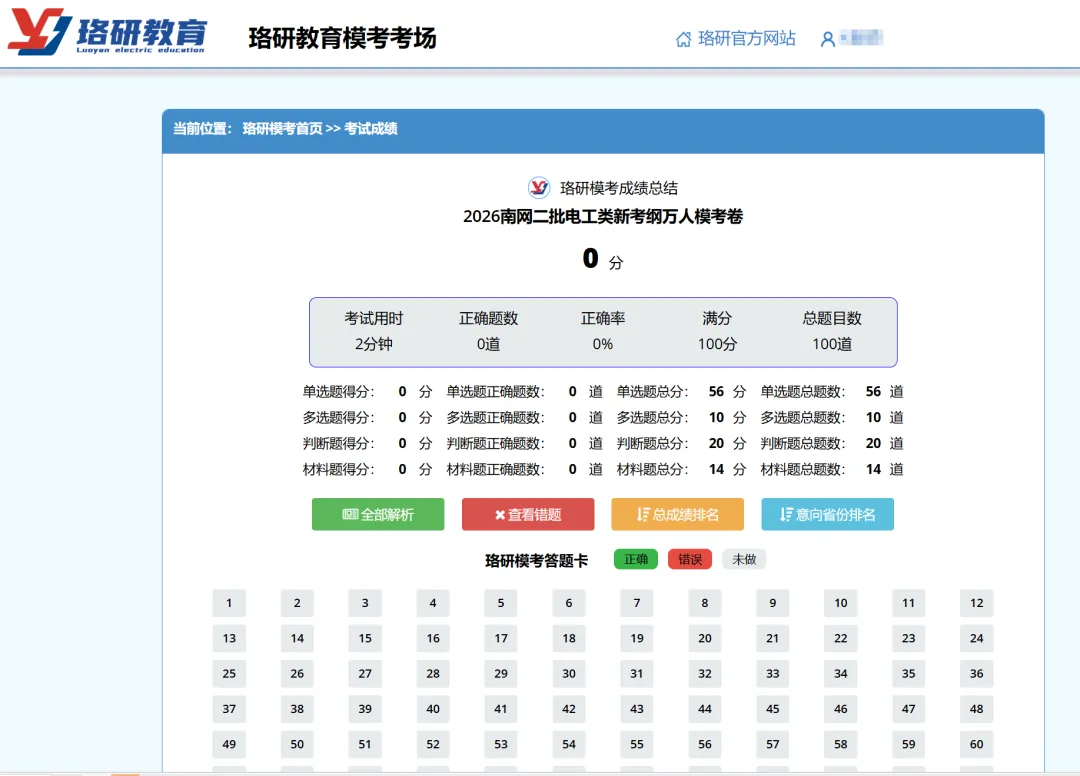Select question 1 on the answer card

click(x=228, y=603)
